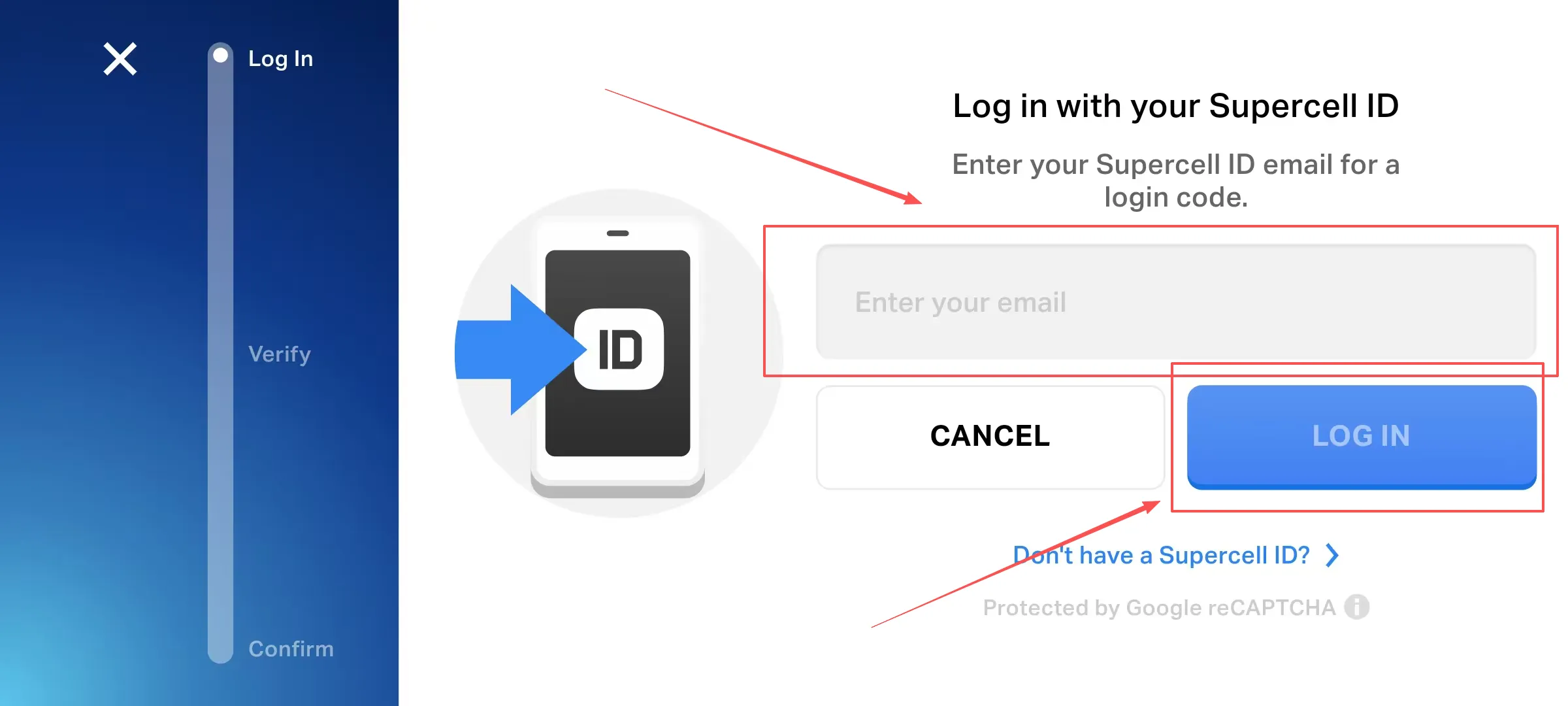Viewport: 1568px width, 706px height.
Task: Click the Log in with your Supercell ID heading
Action: click(x=1176, y=106)
